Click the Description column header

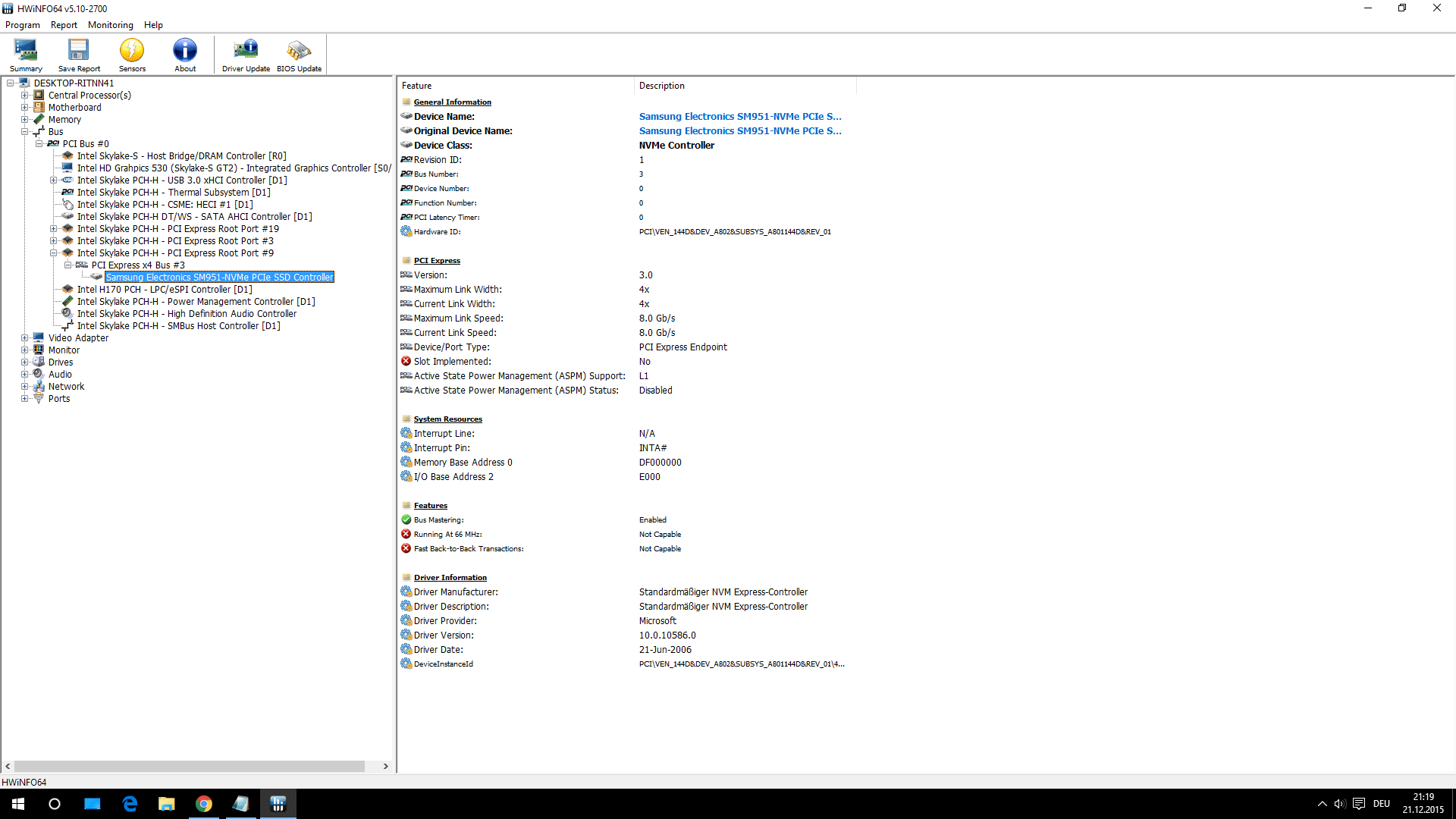click(745, 86)
